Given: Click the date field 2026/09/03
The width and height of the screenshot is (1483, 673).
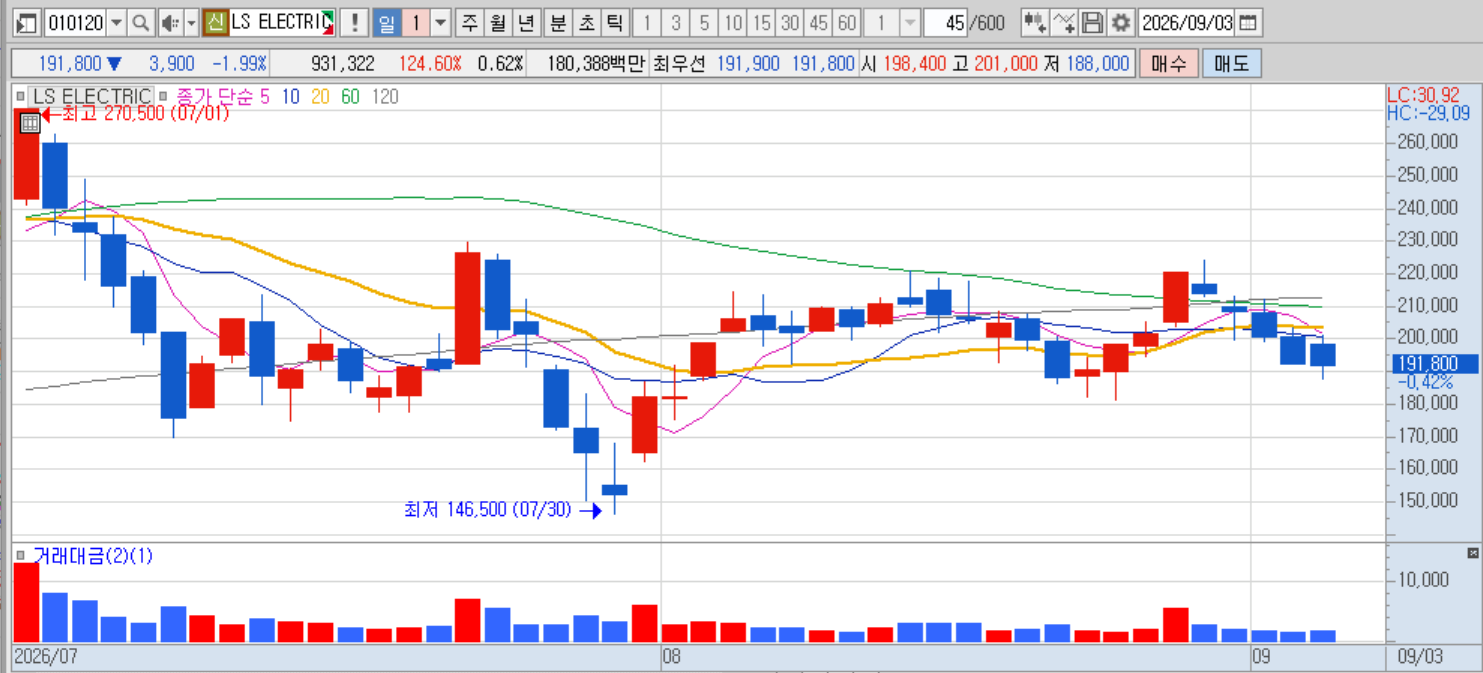Looking at the screenshot, I should click(x=1187, y=22).
